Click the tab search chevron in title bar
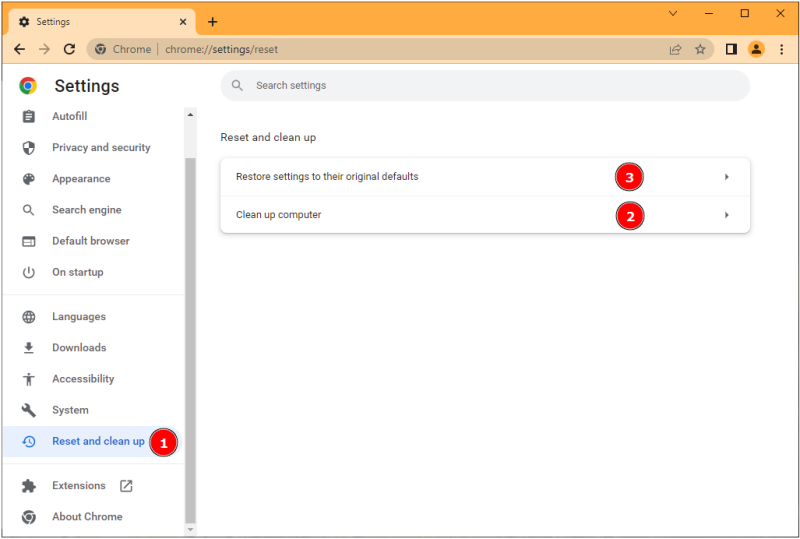Viewport: 800px width, 539px height. [673, 13]
